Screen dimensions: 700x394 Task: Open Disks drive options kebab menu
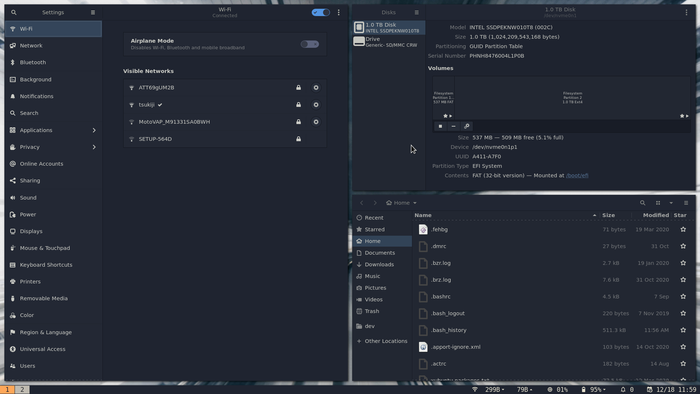(x=686, y=12)
